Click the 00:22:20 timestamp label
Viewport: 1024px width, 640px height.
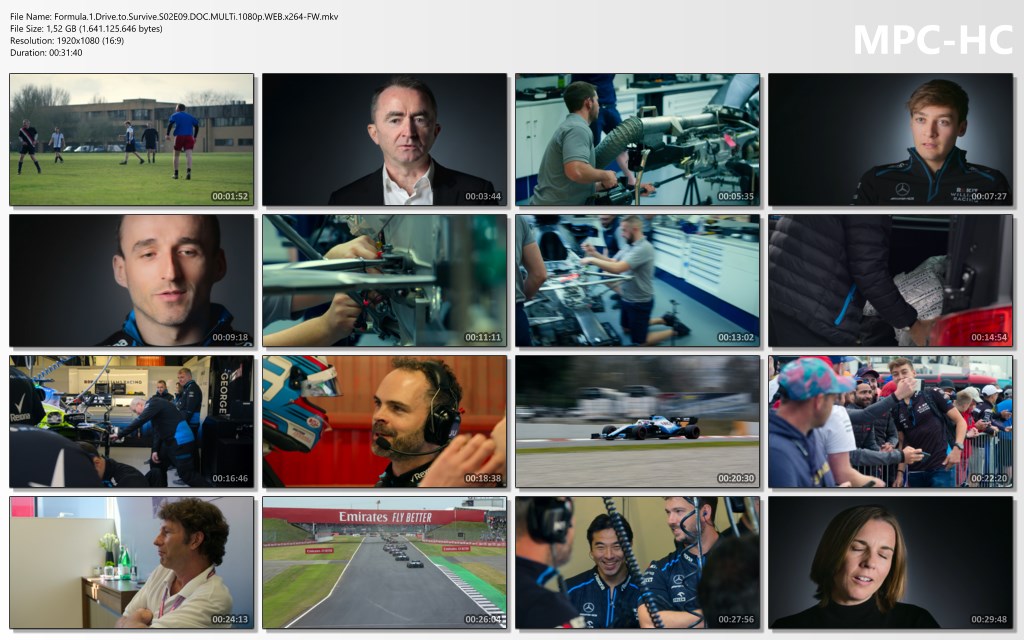988,479
